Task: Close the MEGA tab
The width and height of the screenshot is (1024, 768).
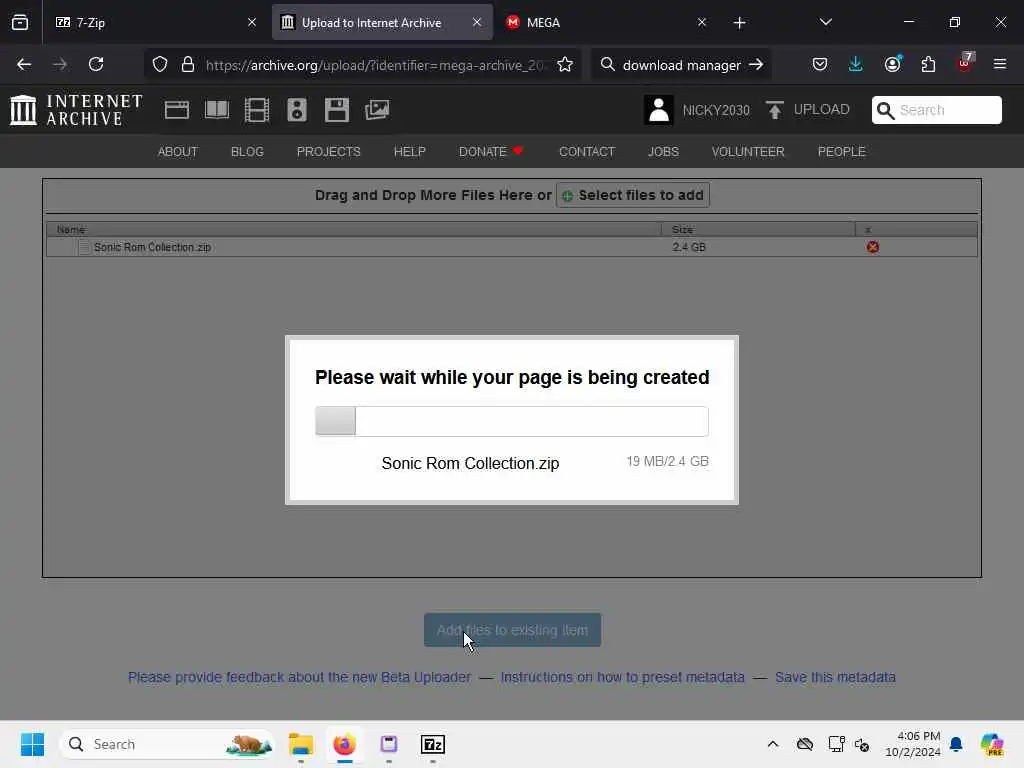Action: tap(702, 22)
